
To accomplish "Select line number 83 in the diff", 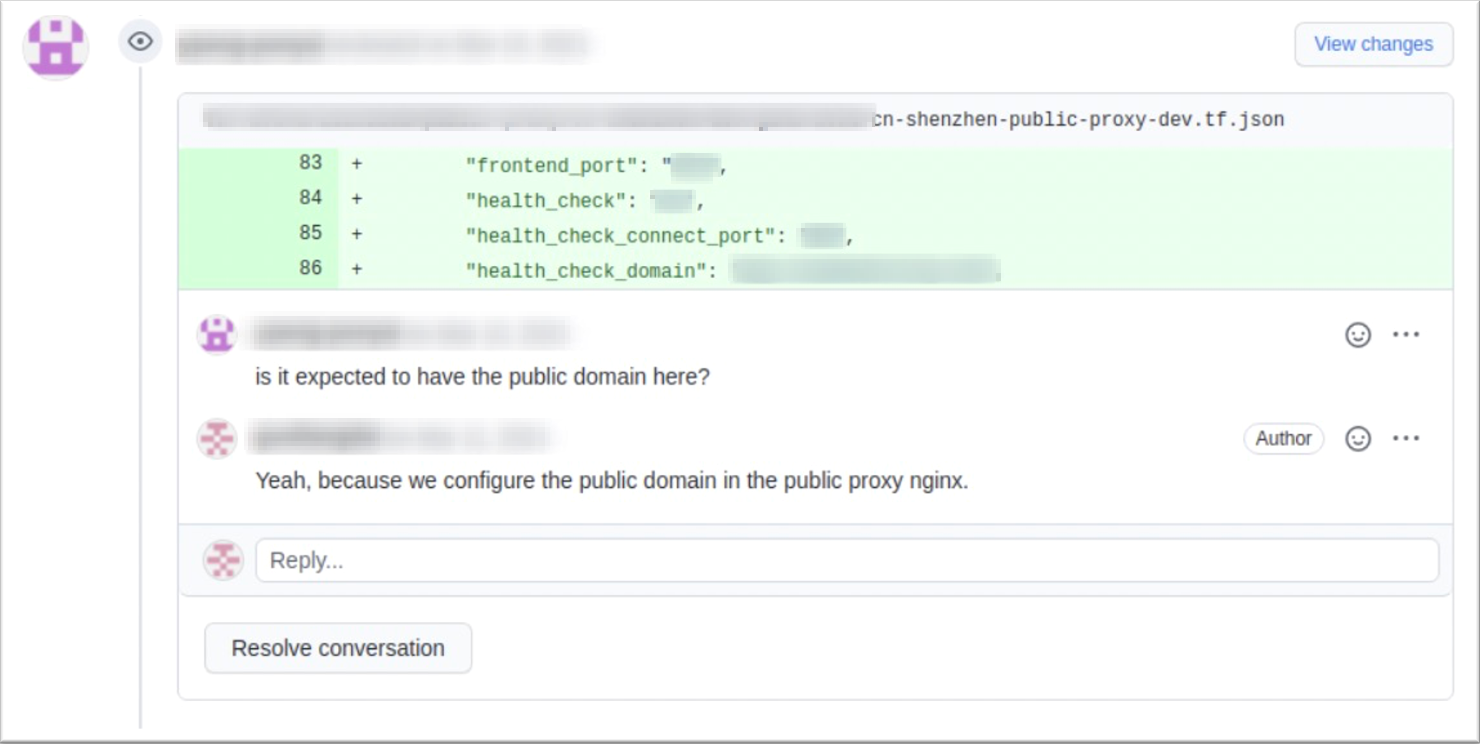I will (x=310, y=163).
